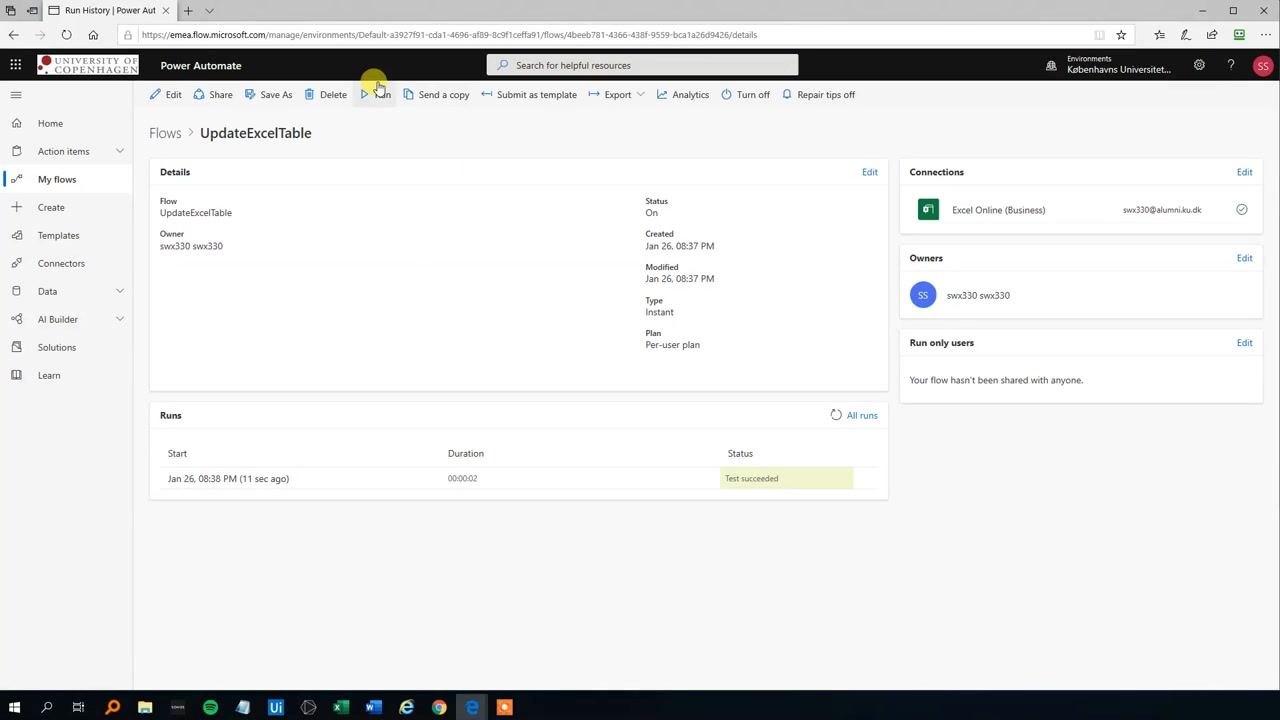Viewport: 1280px width, 720px height.
Task: Go back in the browser
Action: (14, 35)
